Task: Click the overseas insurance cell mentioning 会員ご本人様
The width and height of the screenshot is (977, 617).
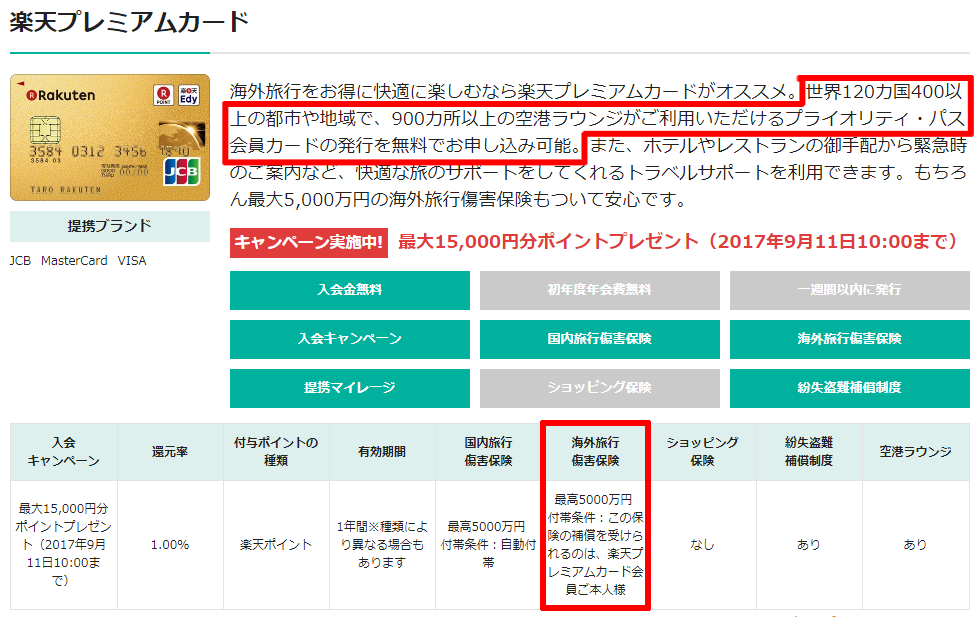Action: pos(595,545)
